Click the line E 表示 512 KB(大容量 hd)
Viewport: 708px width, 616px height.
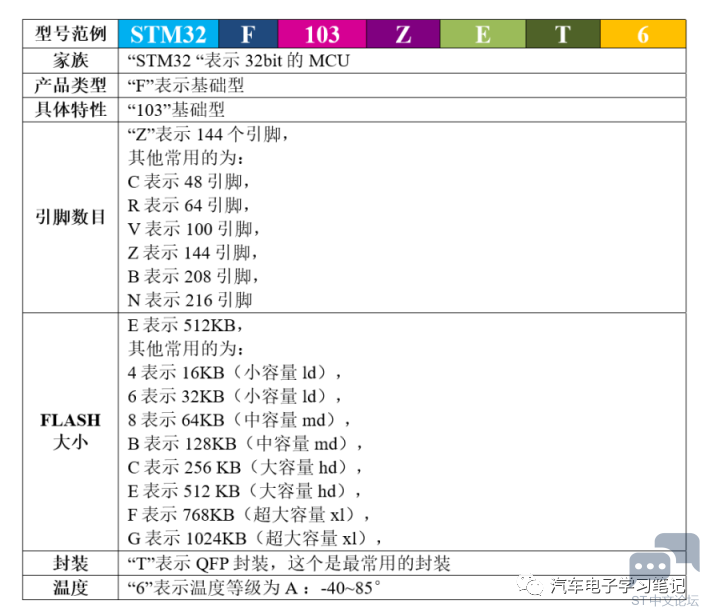(244, 491)
